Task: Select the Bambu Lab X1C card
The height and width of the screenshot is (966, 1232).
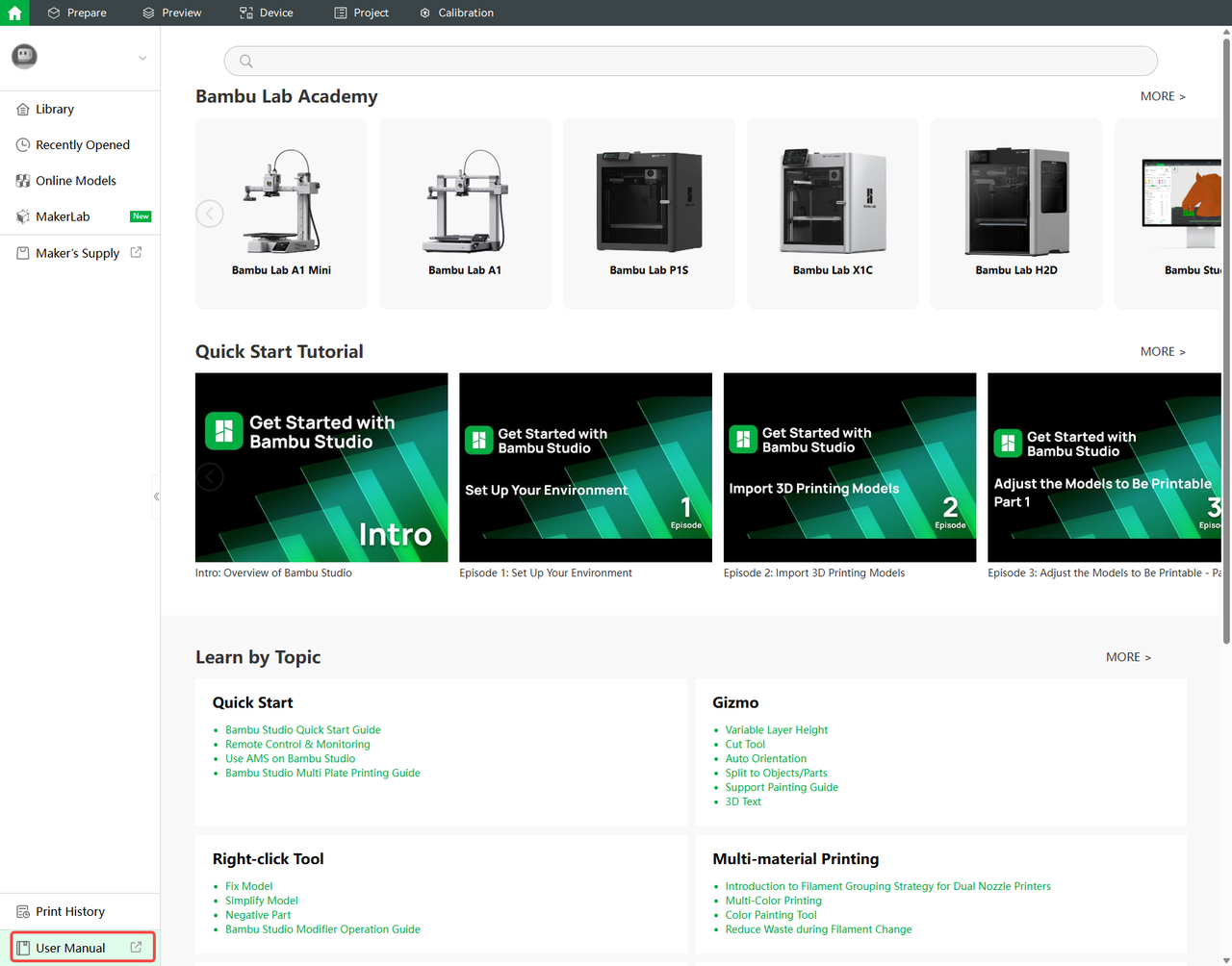Action: point(833,214)
